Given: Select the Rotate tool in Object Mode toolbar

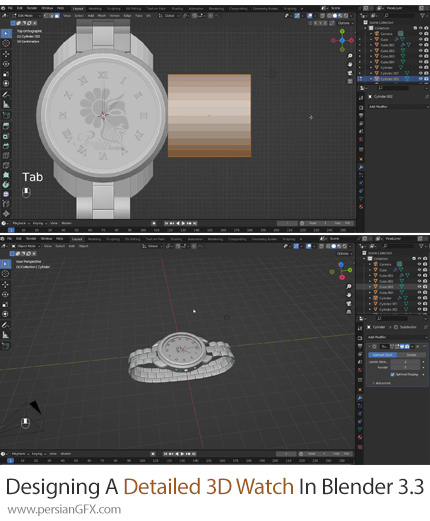Looking at the screenshot, I should pyautogui.click(x=6, y=294).
